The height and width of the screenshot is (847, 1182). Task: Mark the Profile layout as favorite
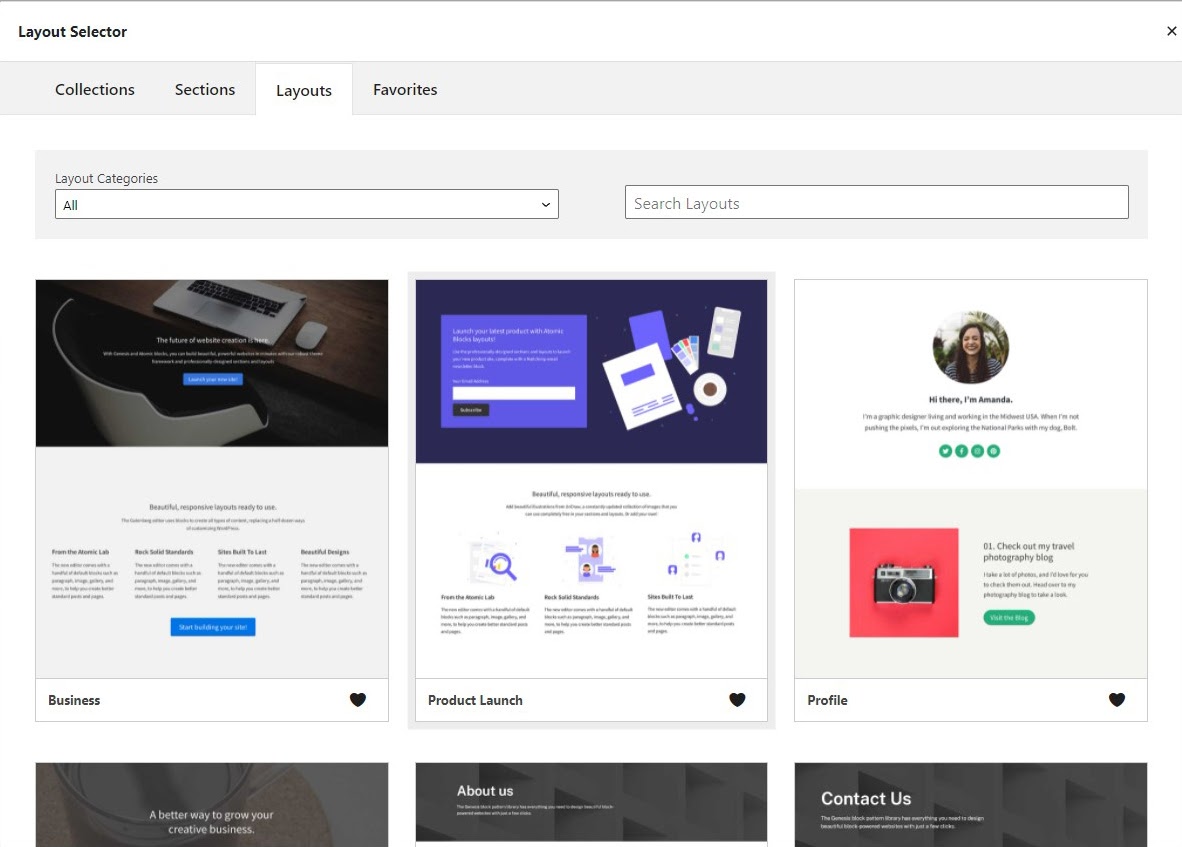point(1117,700)
